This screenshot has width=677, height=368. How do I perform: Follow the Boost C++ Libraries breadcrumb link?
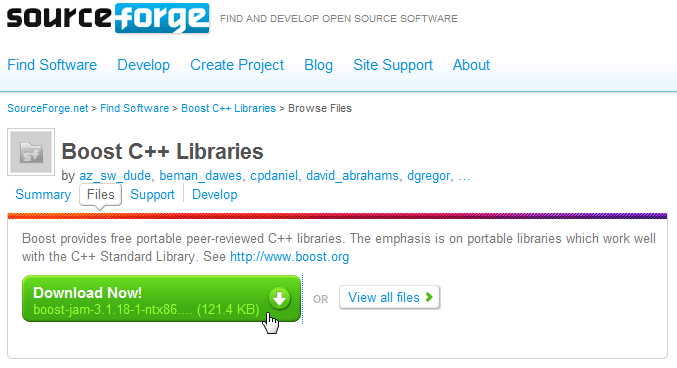[228, 108]
